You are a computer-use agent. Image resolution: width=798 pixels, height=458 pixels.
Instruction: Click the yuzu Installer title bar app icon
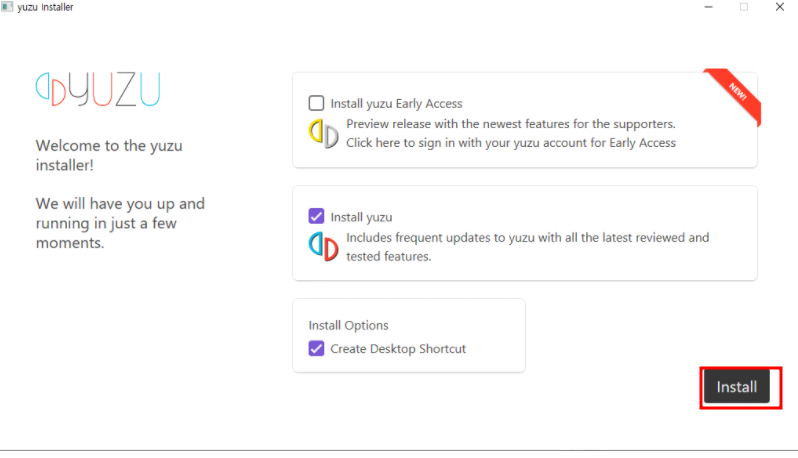[7, 7]
